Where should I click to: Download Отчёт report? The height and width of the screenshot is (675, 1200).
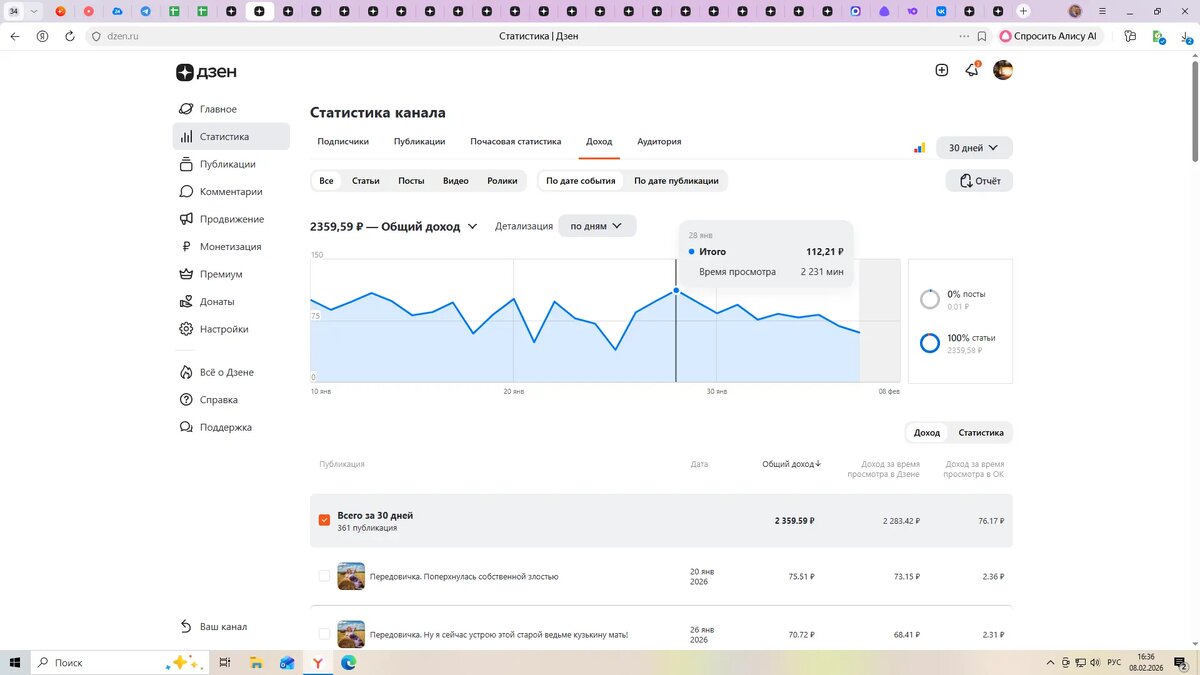pyautogui.click(x=979, y=181)
